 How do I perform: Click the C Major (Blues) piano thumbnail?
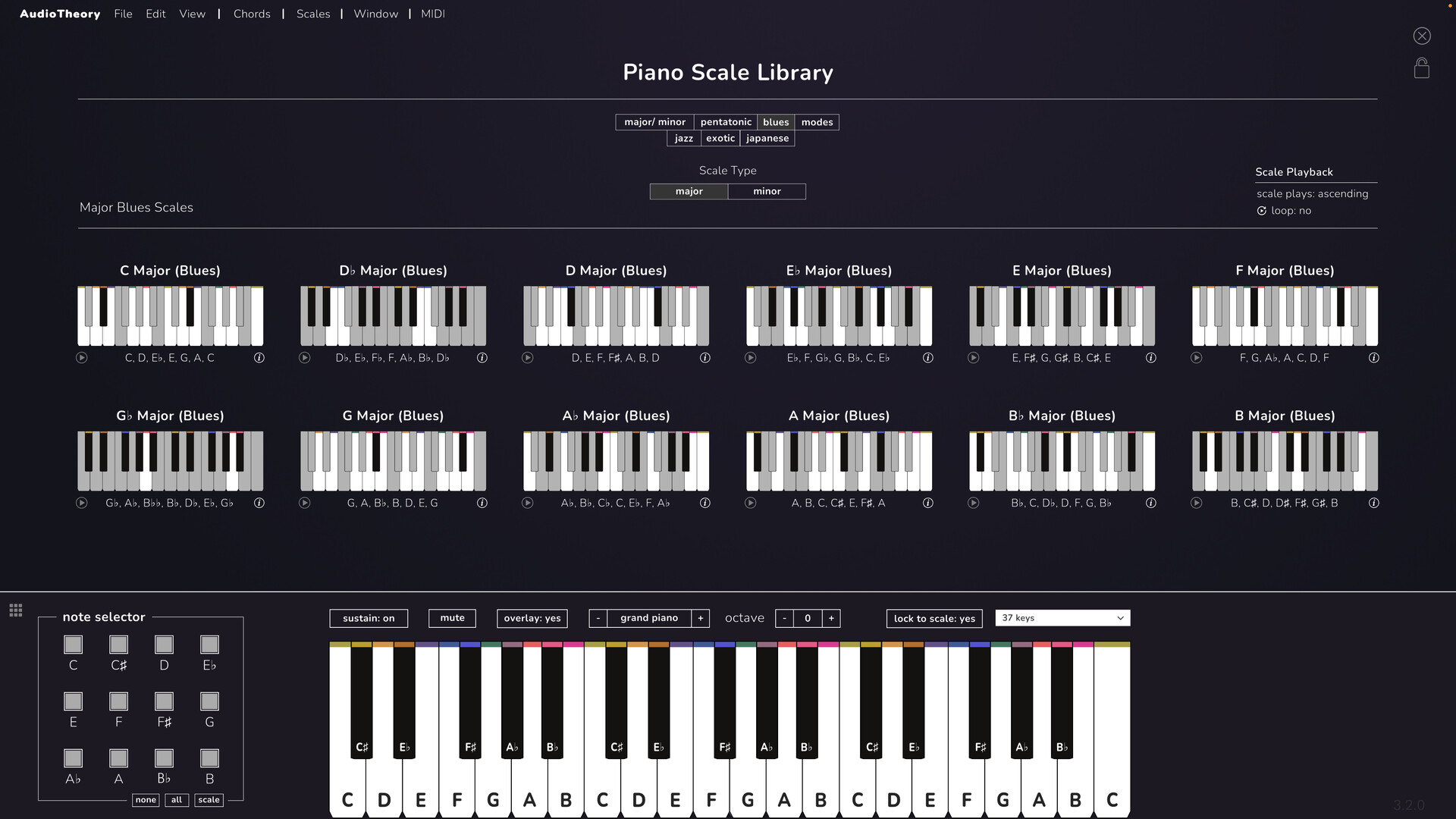pos(170,316)
